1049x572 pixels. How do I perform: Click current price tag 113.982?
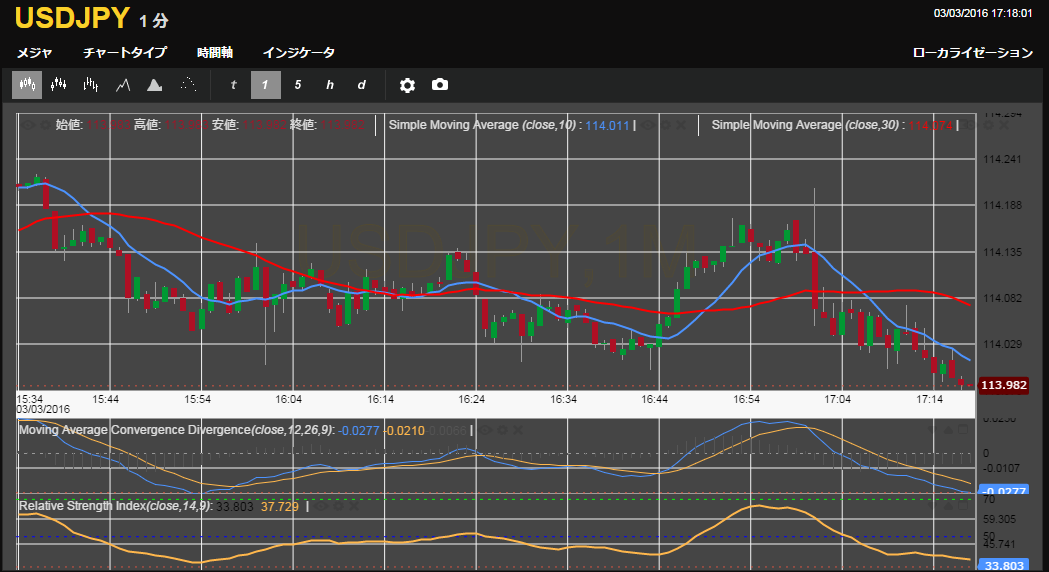(x=1004, y=385)
